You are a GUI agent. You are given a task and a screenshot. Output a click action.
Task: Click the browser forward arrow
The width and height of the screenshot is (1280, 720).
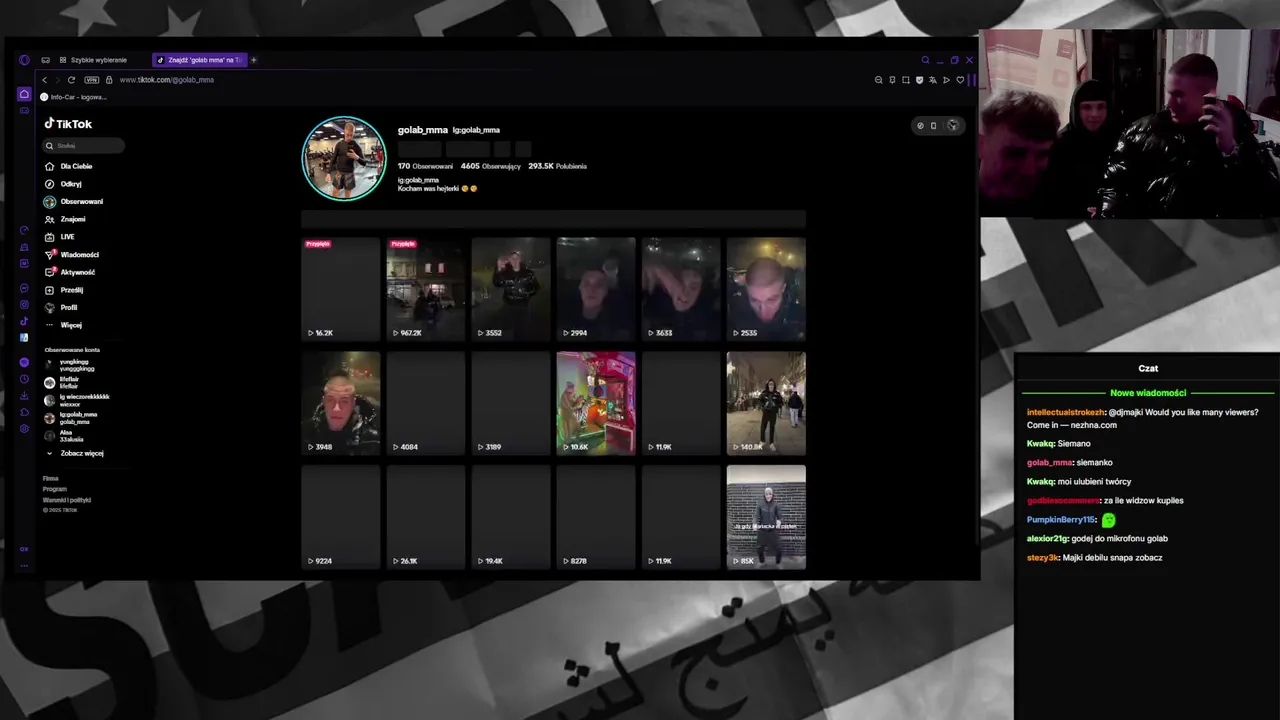pos(57,80)
